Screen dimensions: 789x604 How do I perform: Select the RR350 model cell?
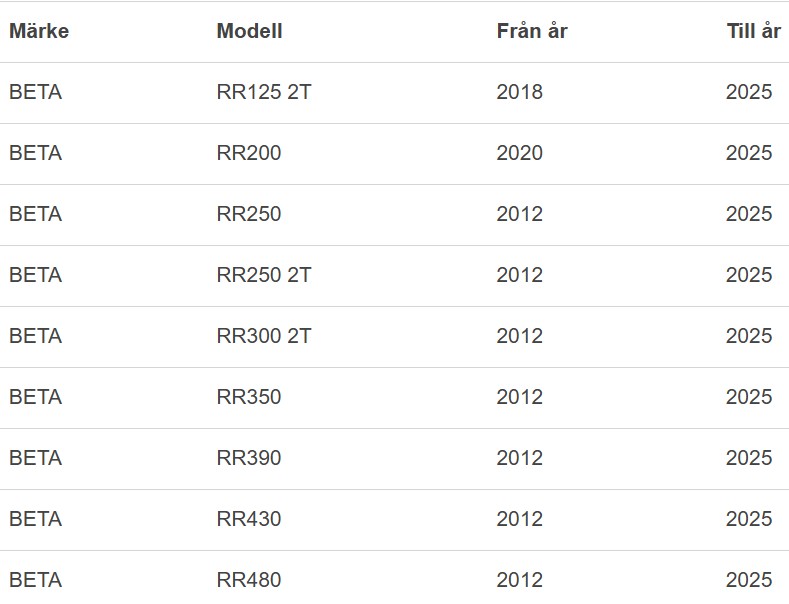[x=249, y=397]
